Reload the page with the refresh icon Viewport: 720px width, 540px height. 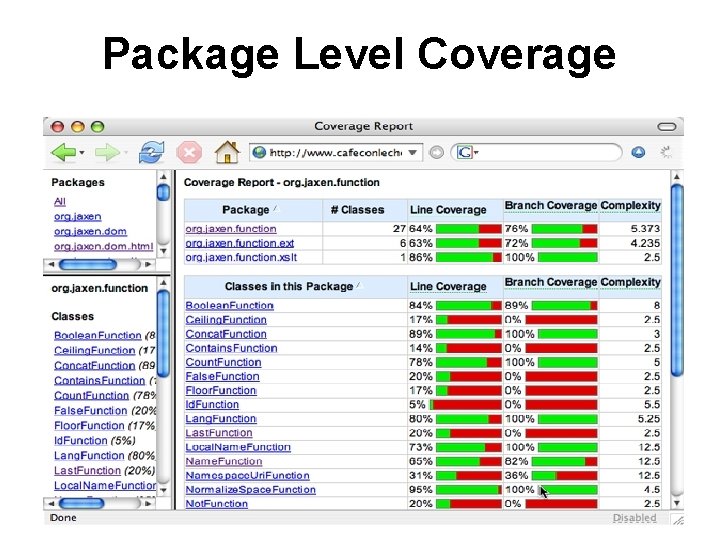[x=151, y=152]
